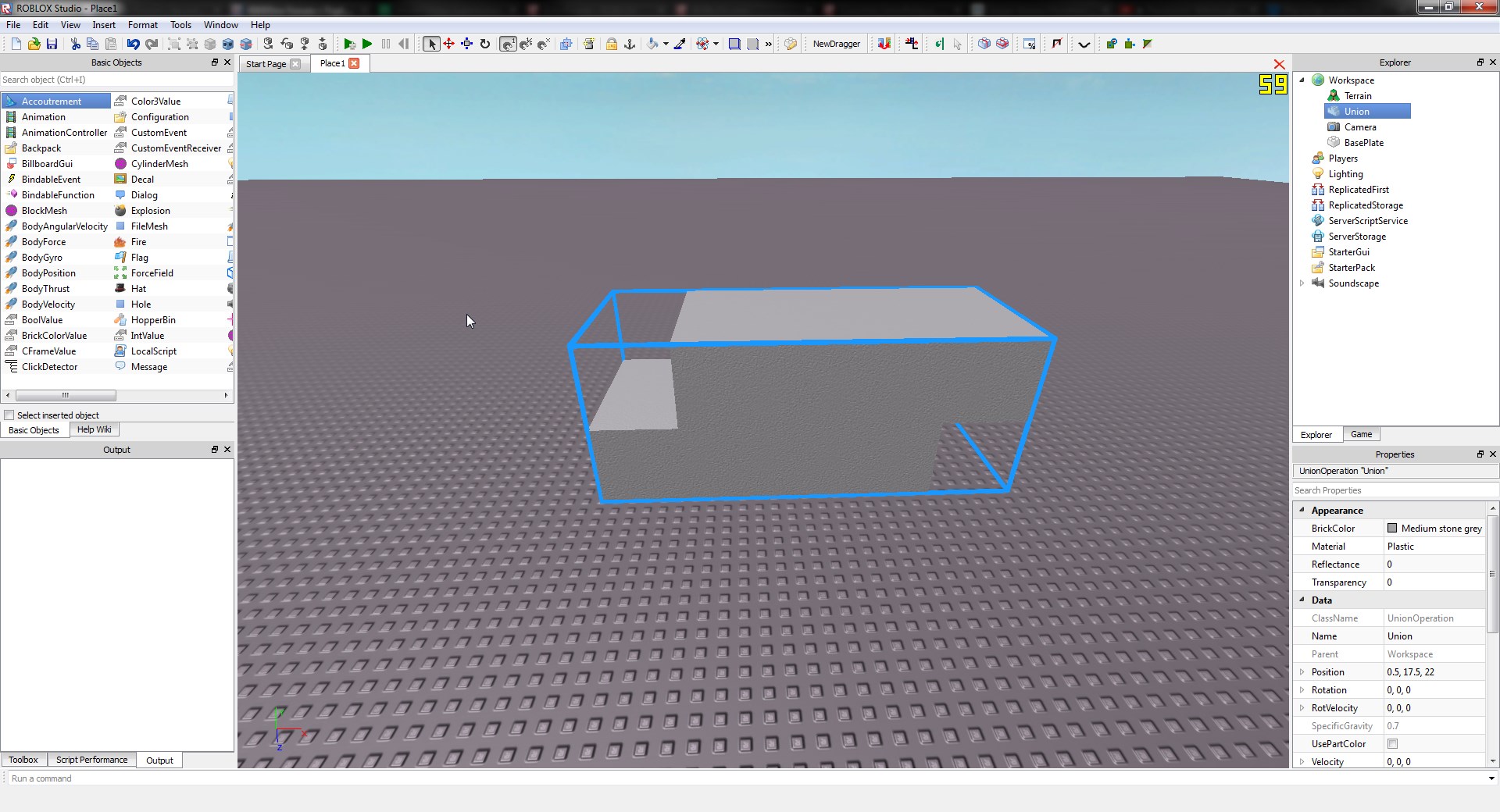Click the New file icon in toolbar
This screenshot has height=812, width=1500.
pos(16,44)
